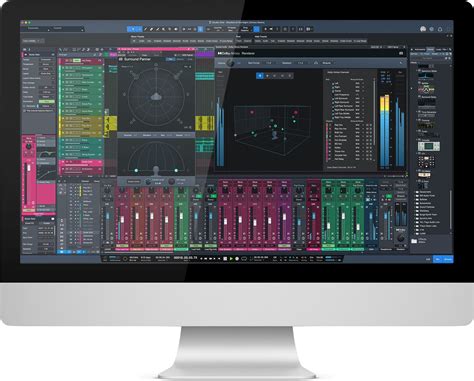Click the Edit button bottom right
Image resolution: width=474 pixels, height=381 pixels.
[428, 259]
